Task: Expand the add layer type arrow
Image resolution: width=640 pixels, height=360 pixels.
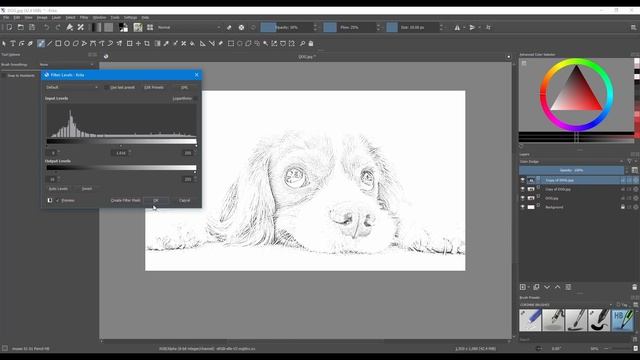Action: [x=529, y=287]
